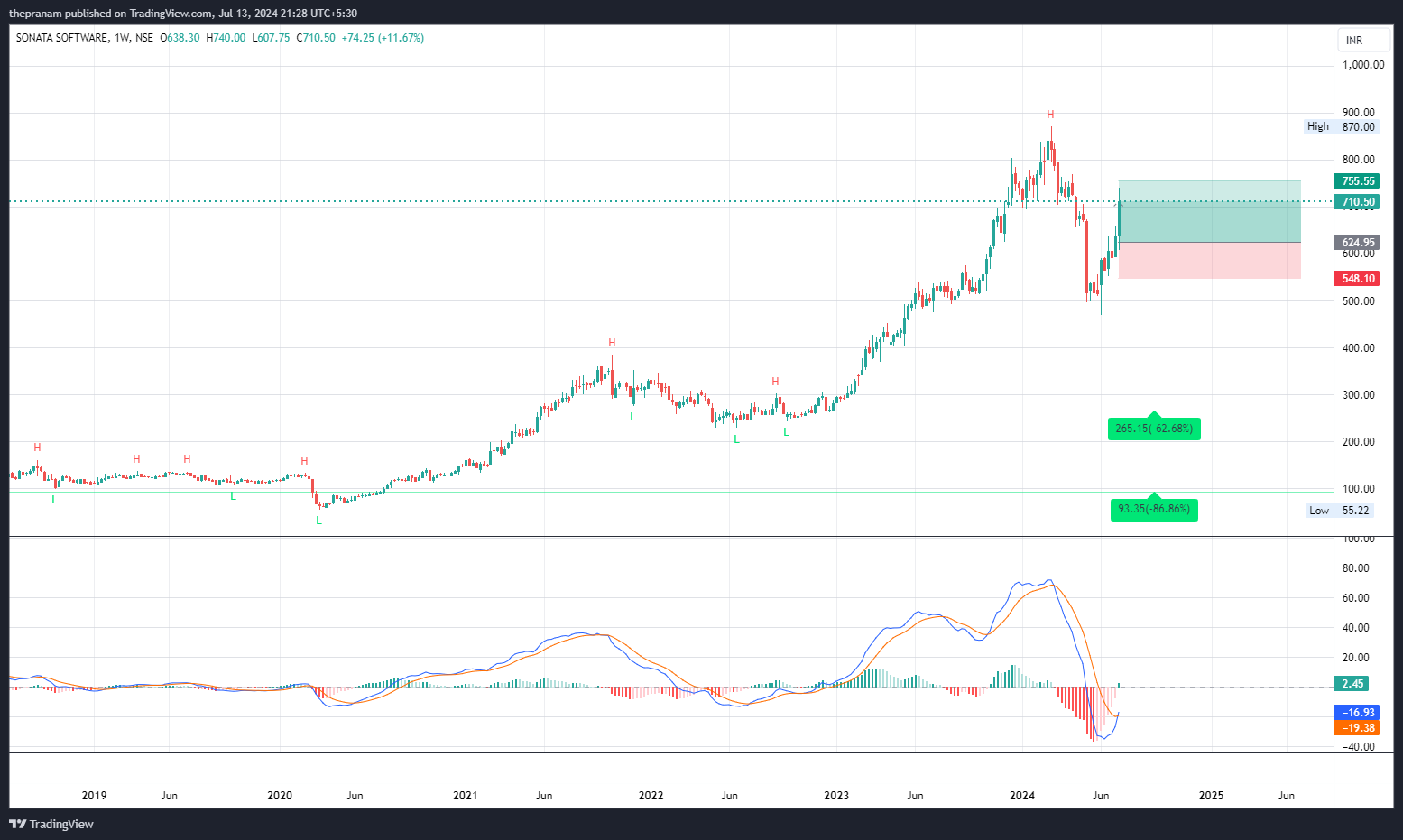Click the 80.00 indicator axis label
Screen dimensions: 1403x840
(x=1356, y=568)
